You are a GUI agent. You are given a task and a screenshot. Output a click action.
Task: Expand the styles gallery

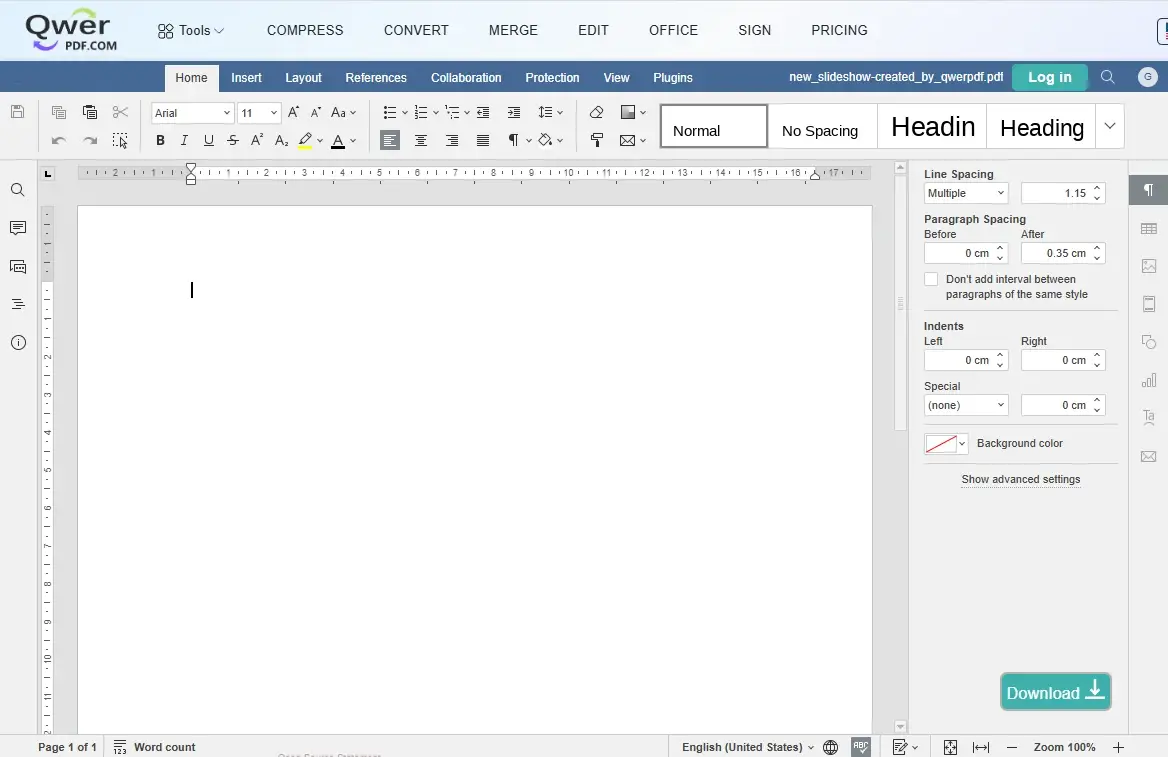tap(1110, 126)
